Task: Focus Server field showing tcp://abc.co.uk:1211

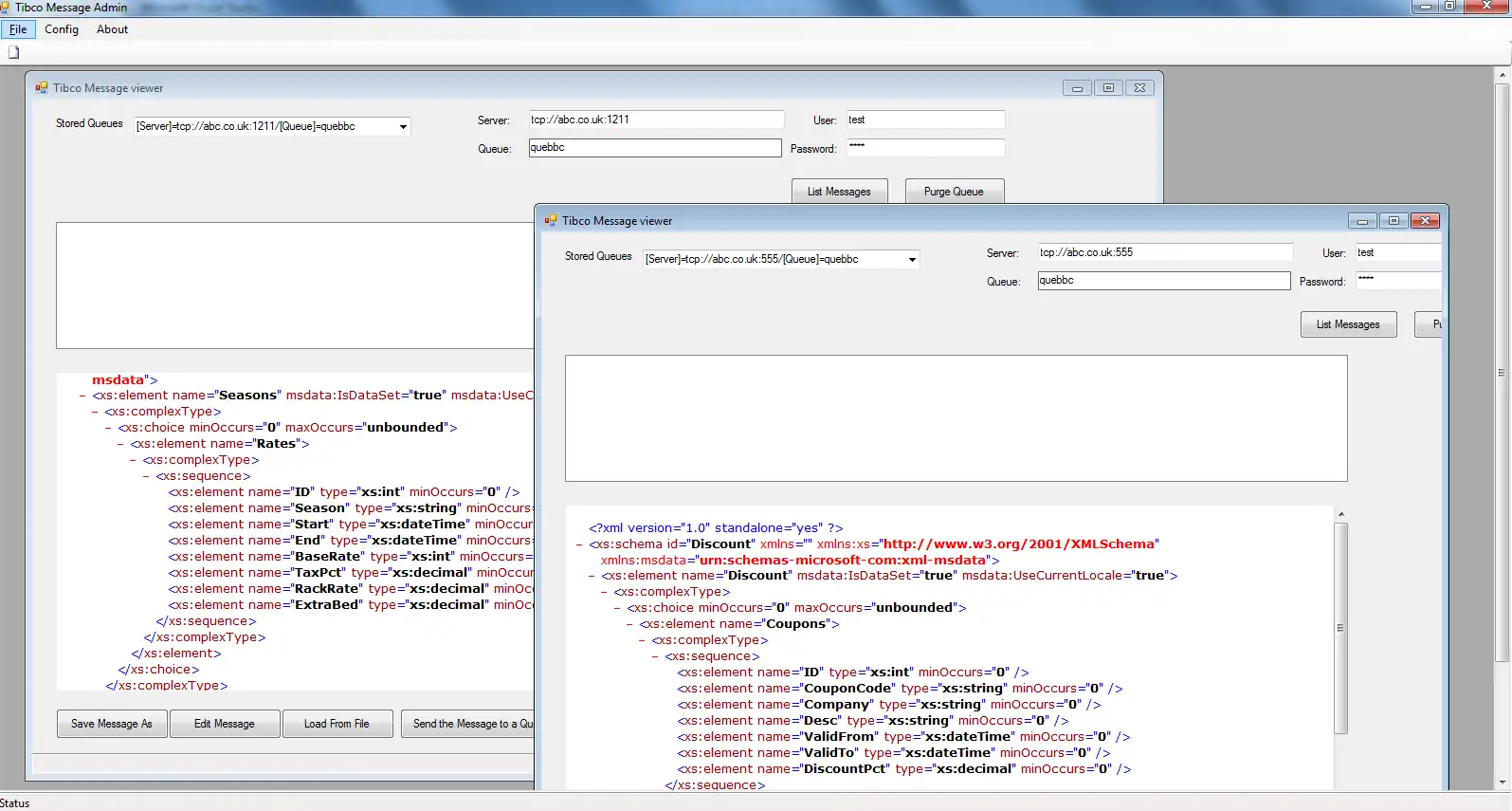Action: coord(656,120)
